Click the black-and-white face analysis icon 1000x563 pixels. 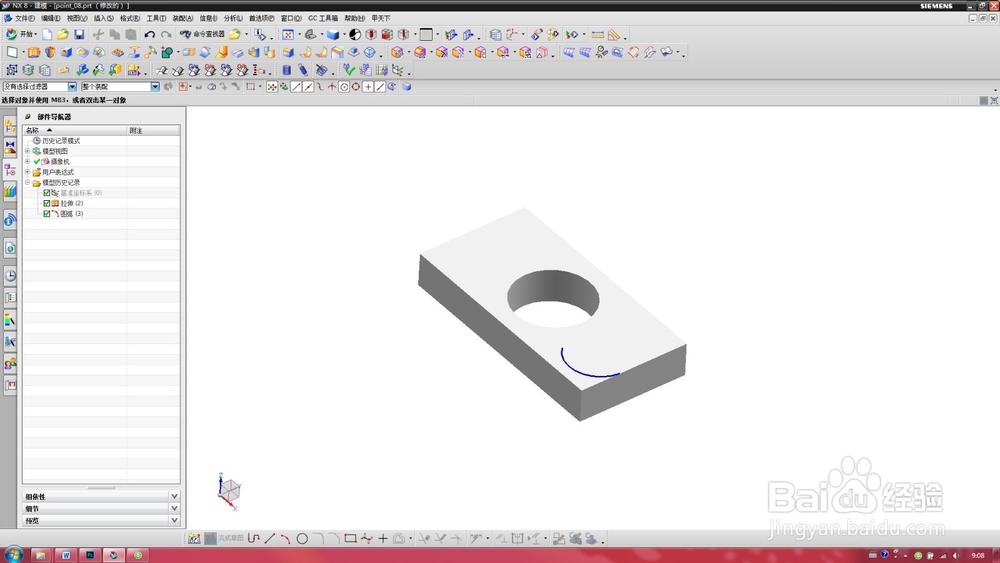tap(355, 34)
